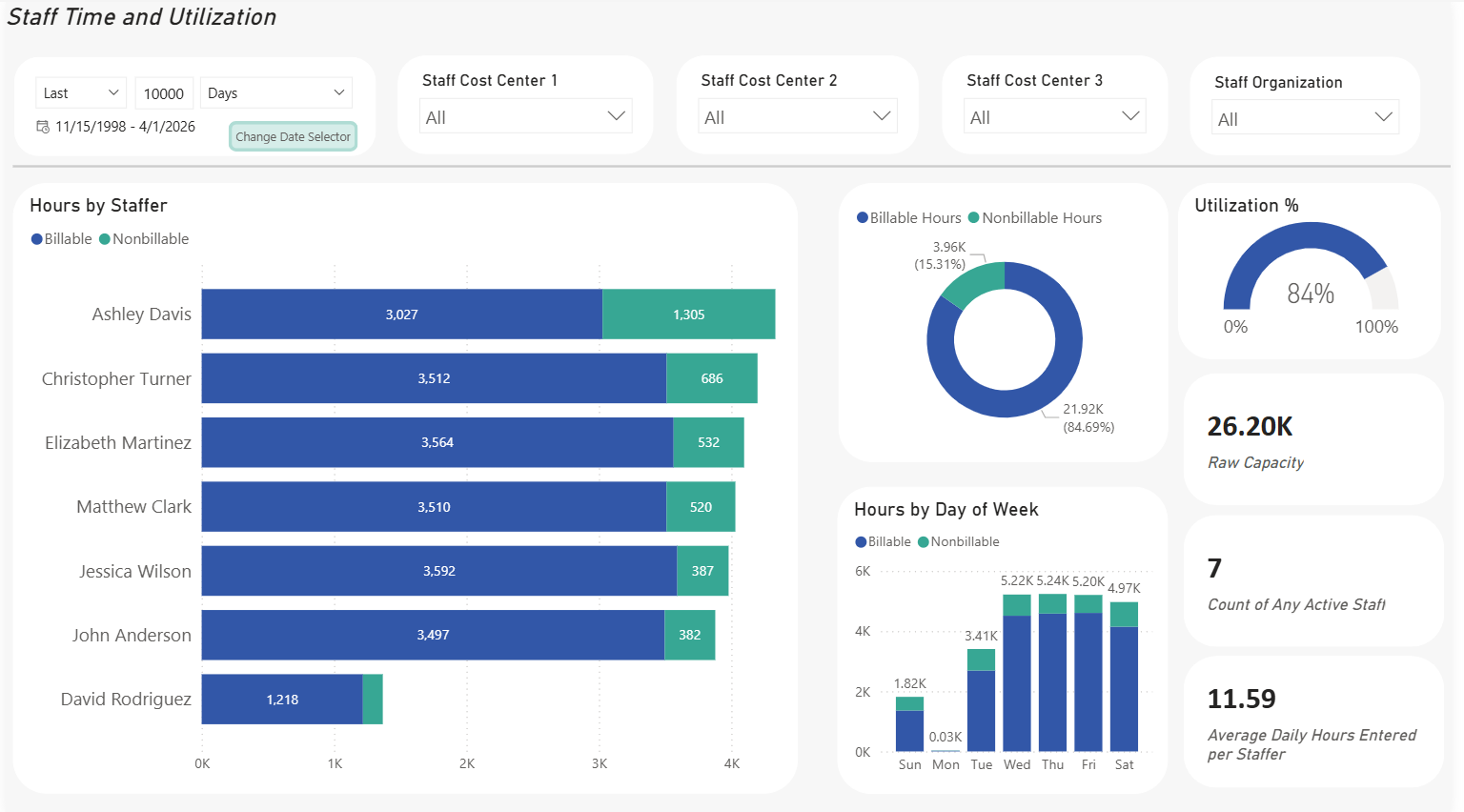The image size is (1464, 812).
Task: Click Nonbillable legend dot in Hours by Staffer
Action: 105,239
